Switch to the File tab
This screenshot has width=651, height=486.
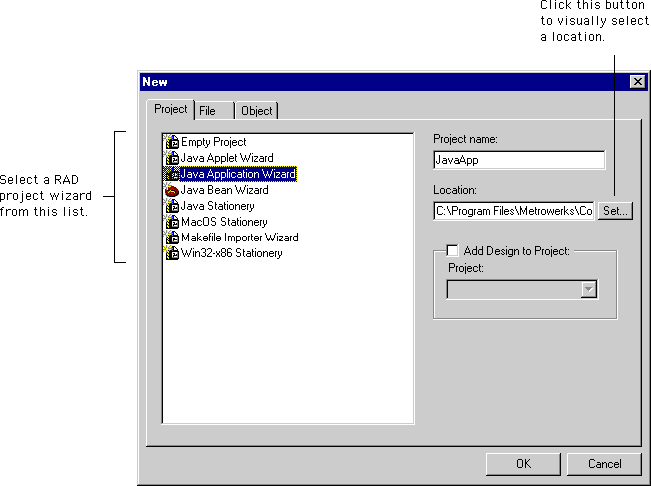point(215,111)
